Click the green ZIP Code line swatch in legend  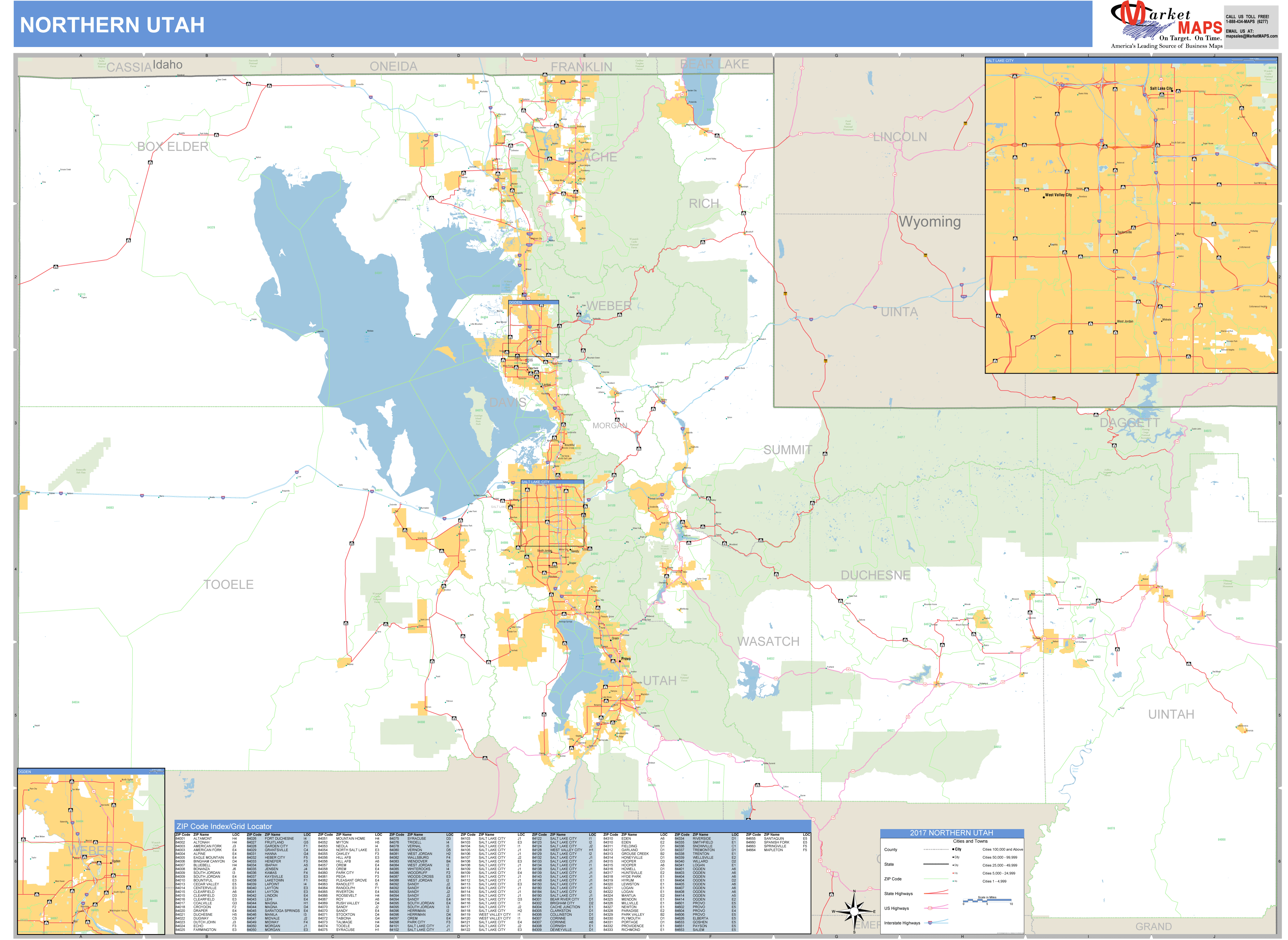[x=936, y=879]
